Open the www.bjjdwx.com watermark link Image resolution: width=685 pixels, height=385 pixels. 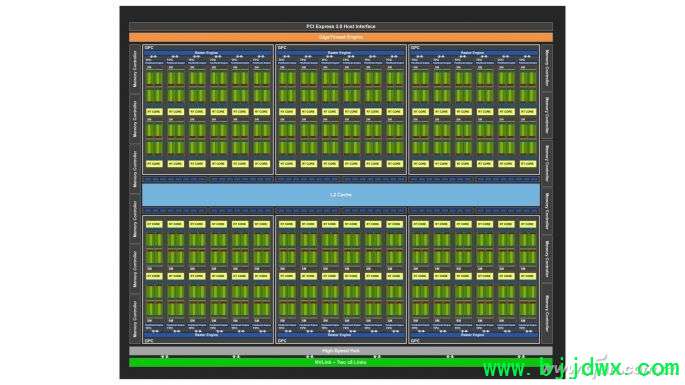coord(581,368)
